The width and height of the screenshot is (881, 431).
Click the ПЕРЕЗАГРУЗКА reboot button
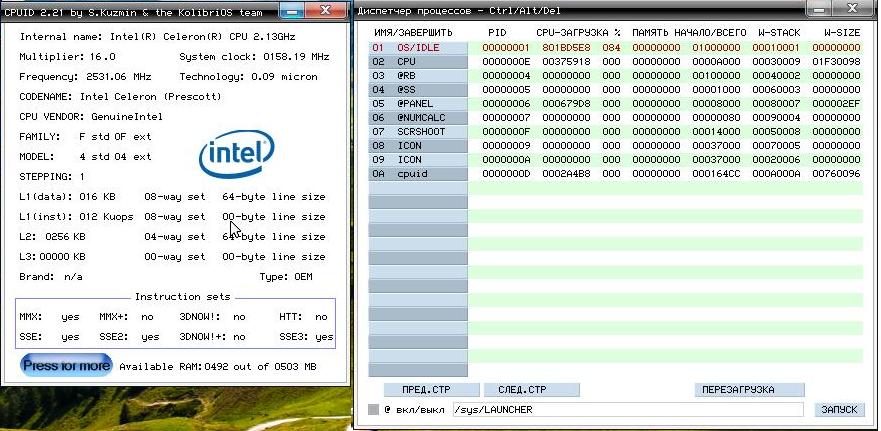coord(750,390)
